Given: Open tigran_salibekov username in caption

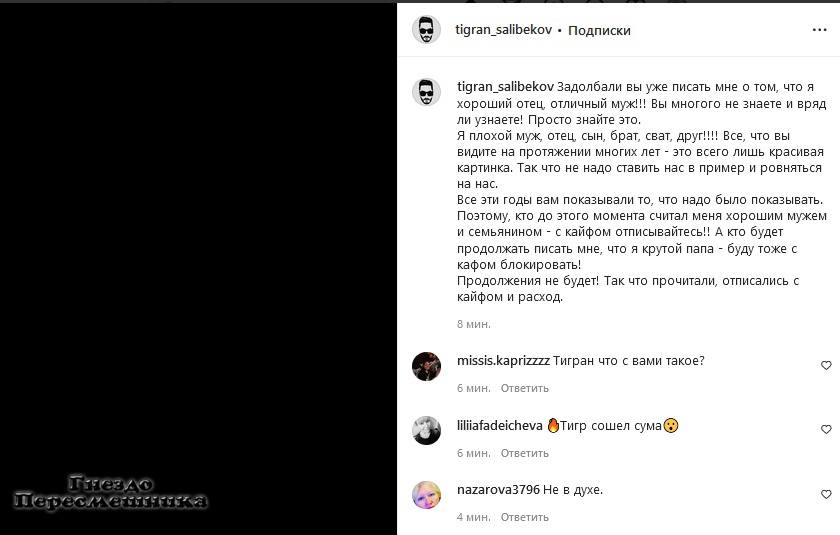Looking at the screenshot, I should pos(505,87).
